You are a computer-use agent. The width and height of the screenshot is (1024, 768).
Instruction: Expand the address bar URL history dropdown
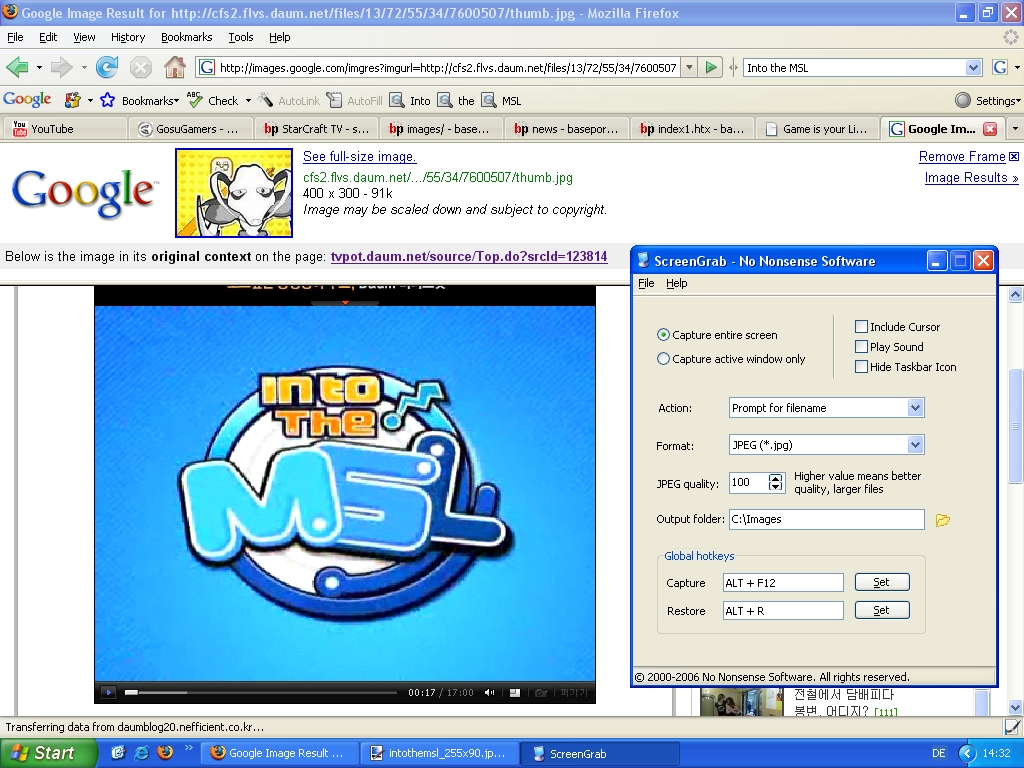point(688,67)
